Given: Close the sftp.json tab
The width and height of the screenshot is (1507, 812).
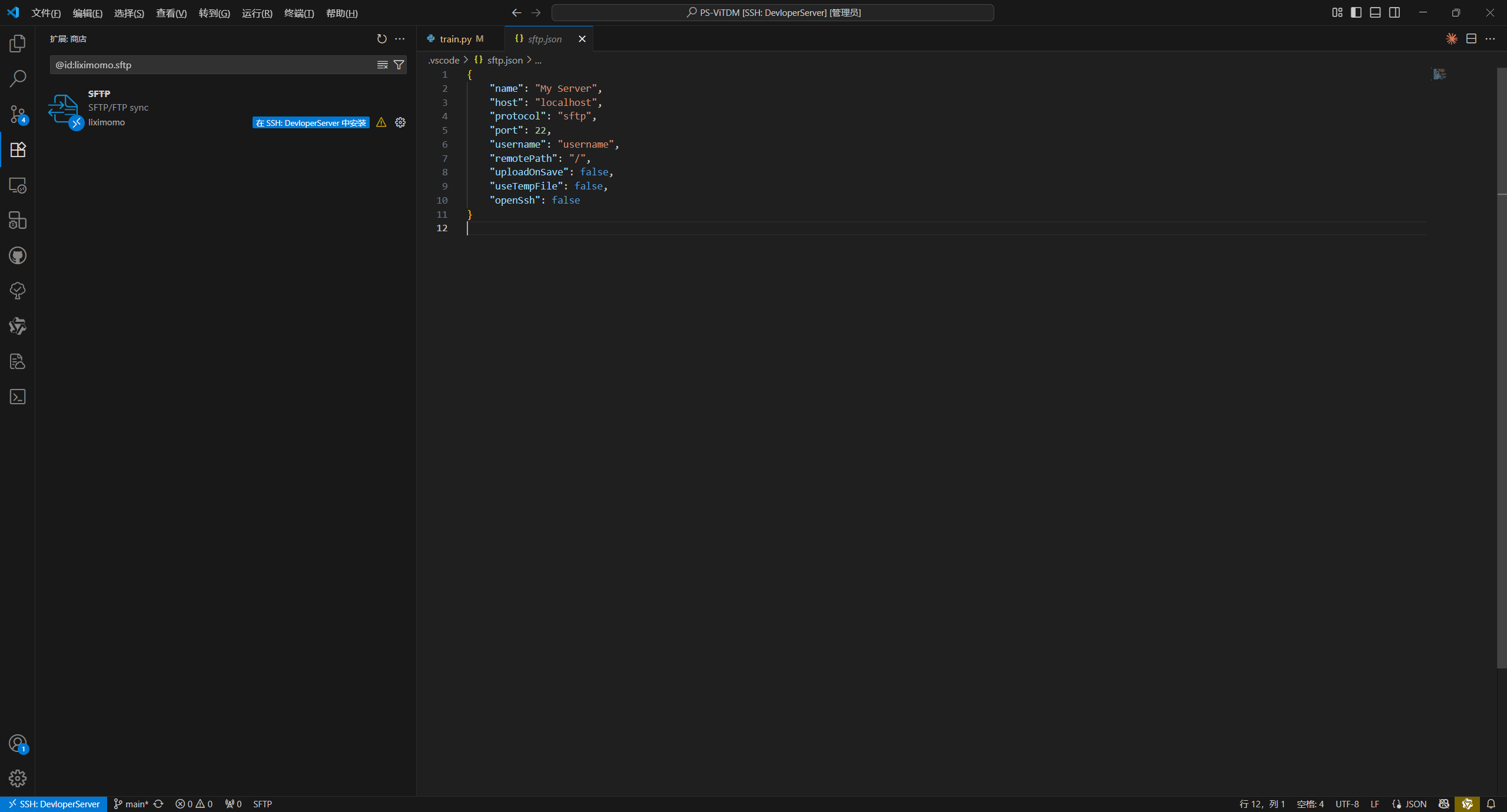Looking at the screenshot, I should [x=582, y=39].
